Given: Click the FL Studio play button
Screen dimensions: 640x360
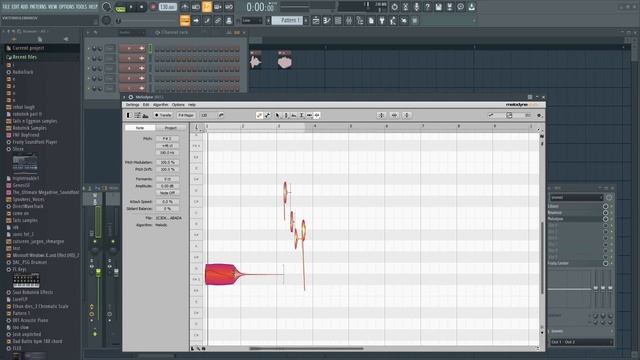Looking at the screenshot, I should pyautogui.click(x=131, y=7).
